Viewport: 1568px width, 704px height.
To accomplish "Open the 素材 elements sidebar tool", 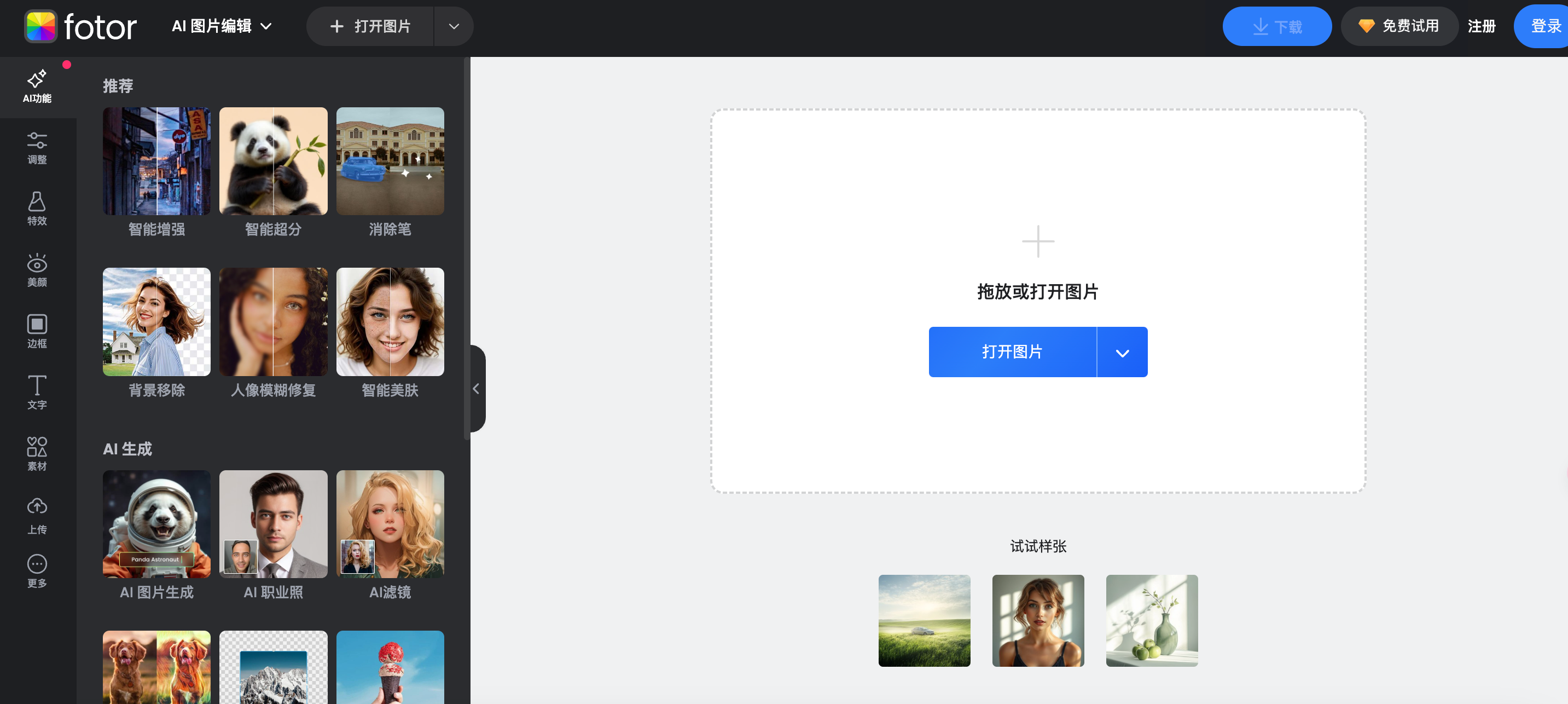I will 37,454.
